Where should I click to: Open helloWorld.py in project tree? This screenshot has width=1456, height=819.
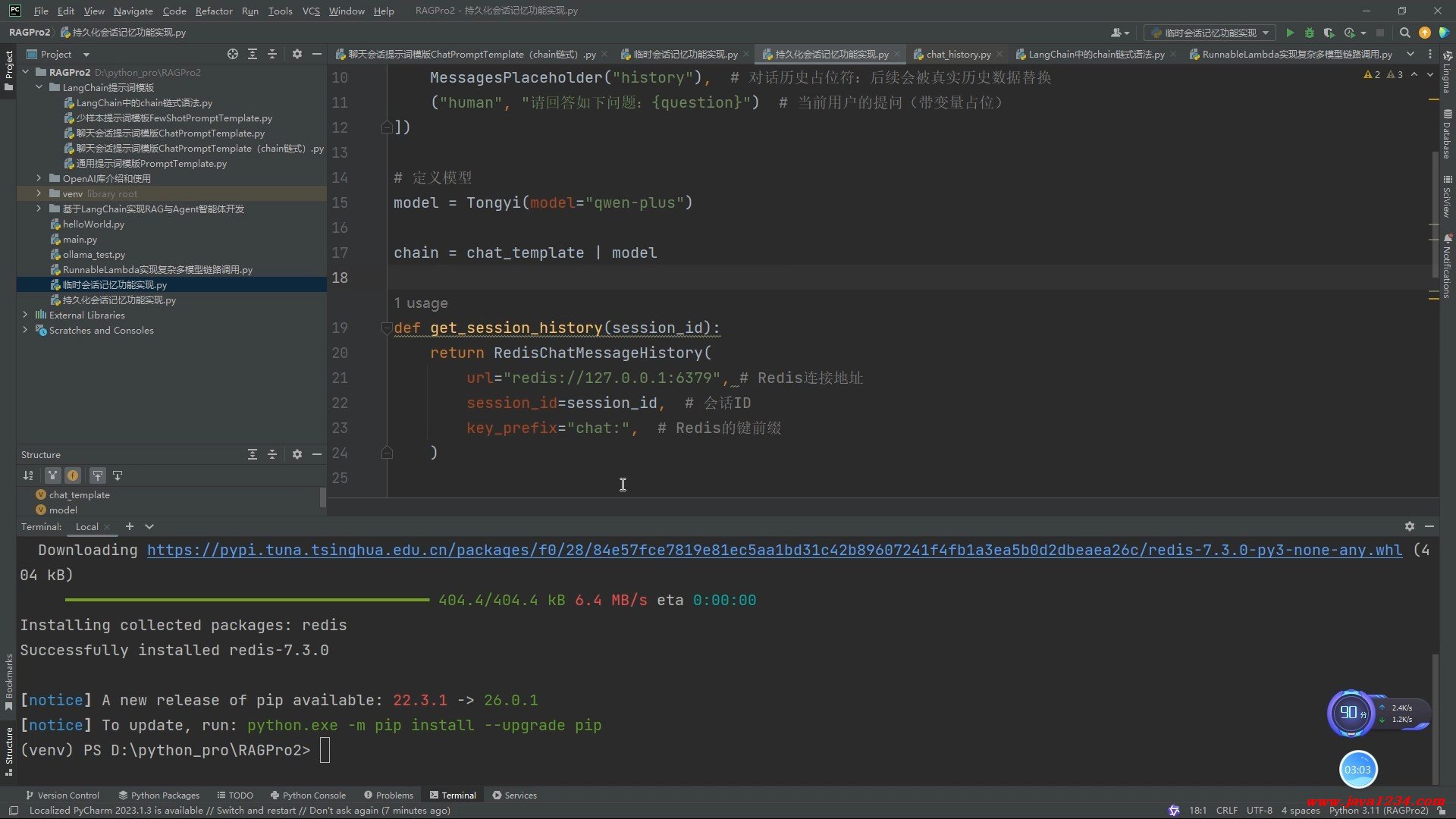coord(93,224)
